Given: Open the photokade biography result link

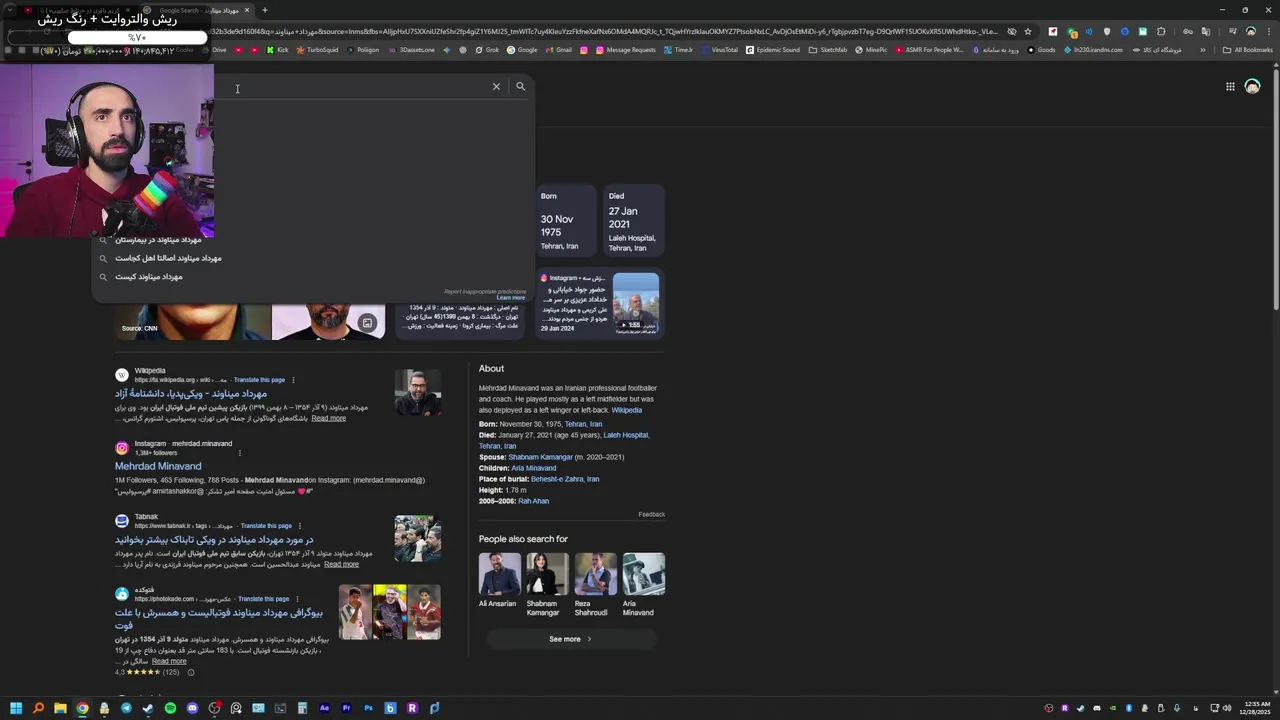Looking at the screenshot, I should pos(218,618).
